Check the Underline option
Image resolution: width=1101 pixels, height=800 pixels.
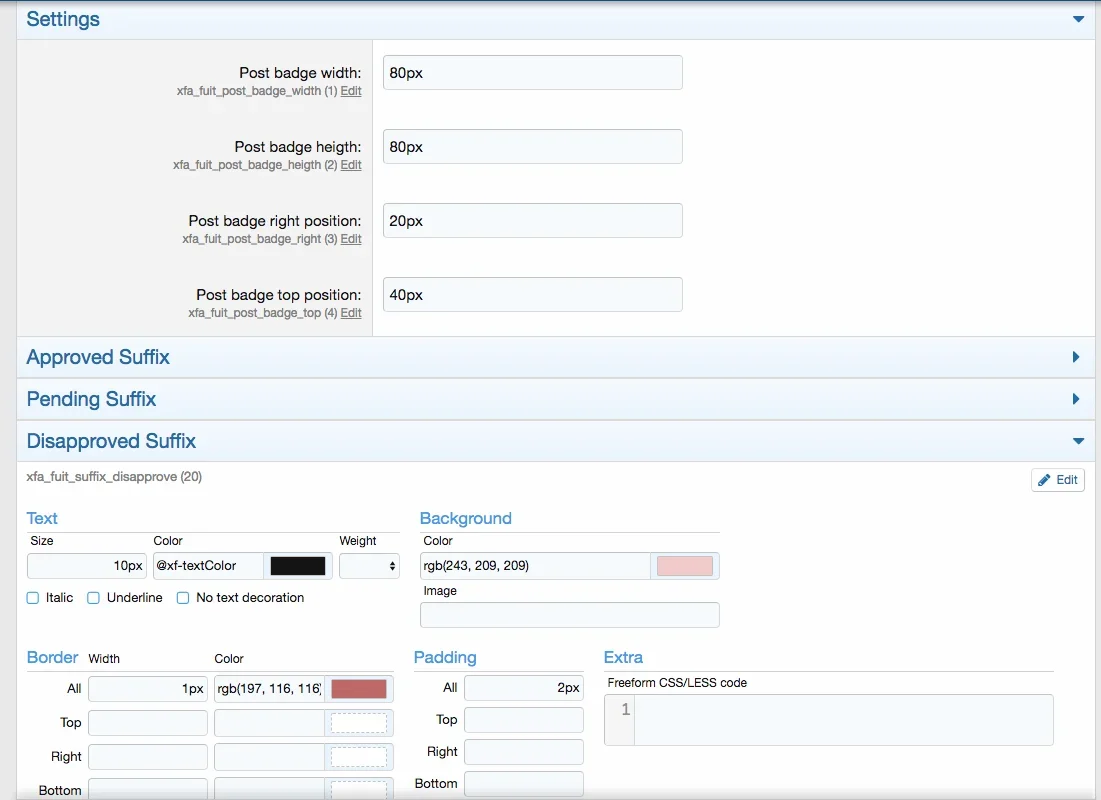click(94, 598)
